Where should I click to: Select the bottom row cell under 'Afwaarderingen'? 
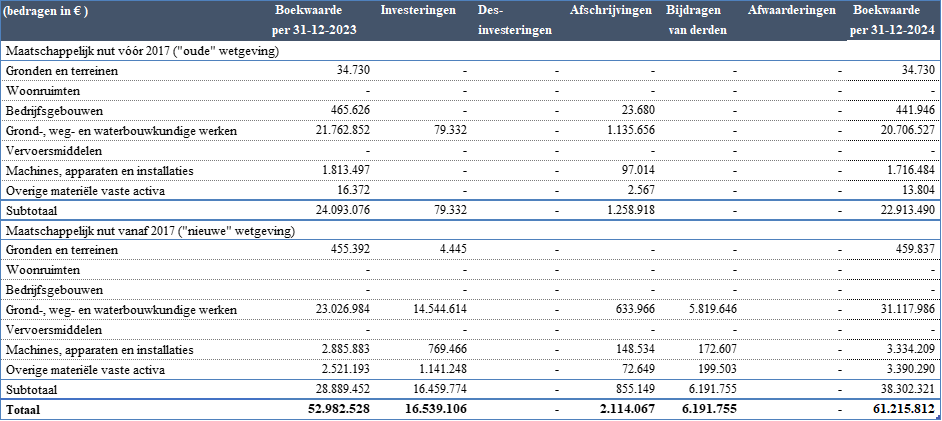pos(792,409)
